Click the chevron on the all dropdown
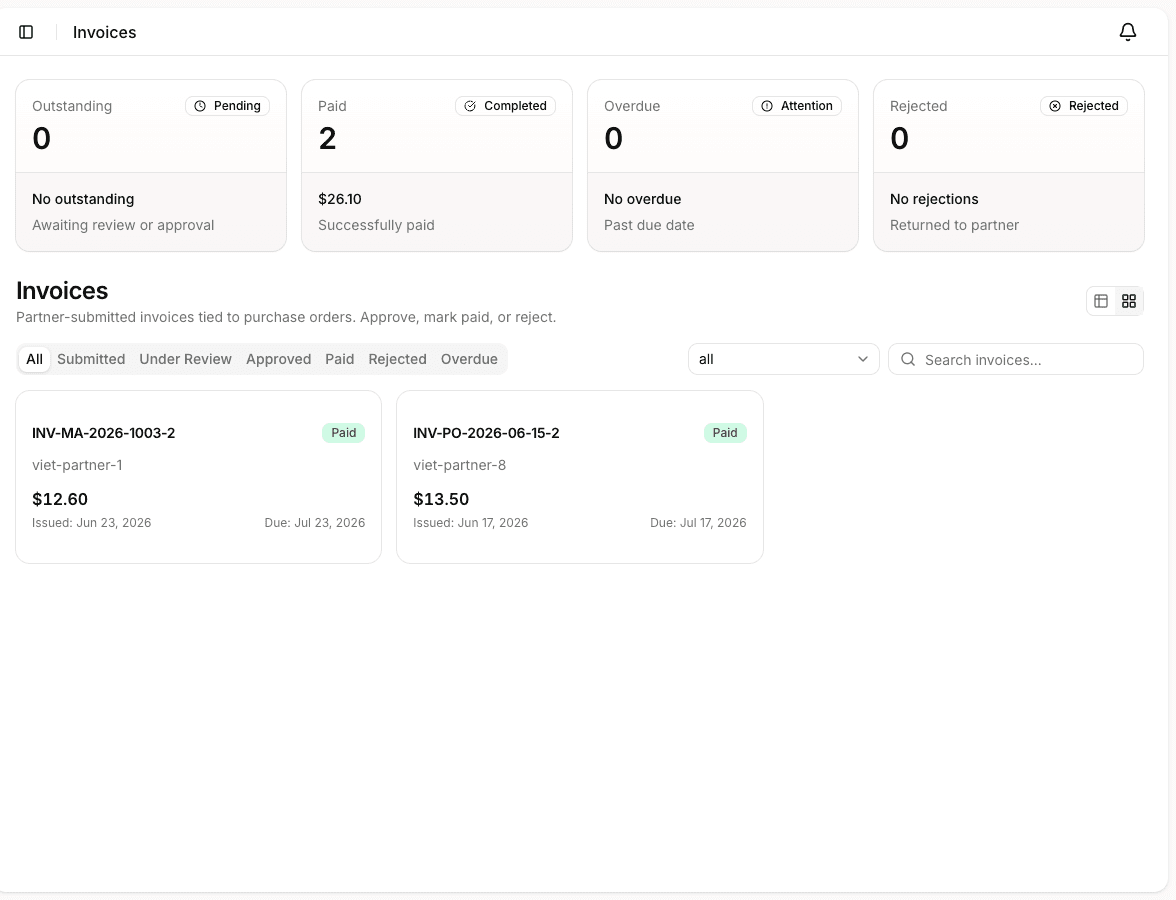Image resolution: width=1176 pixels, height=900 pixels. pos(862,359)
